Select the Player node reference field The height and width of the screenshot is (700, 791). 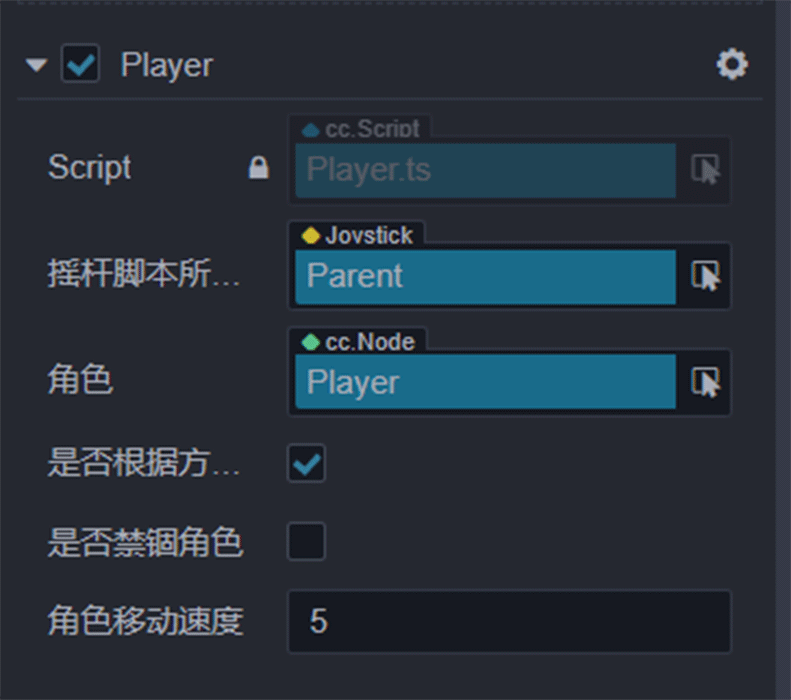tap(485, 382)
